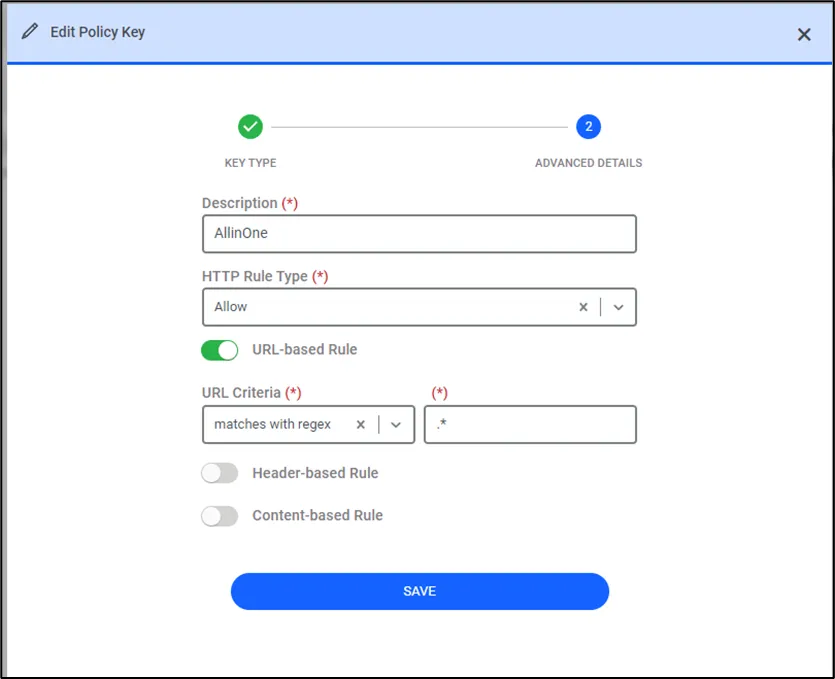Select step 2 Advanced Details circle
835x679 pixels.
[x=588, y=127]
